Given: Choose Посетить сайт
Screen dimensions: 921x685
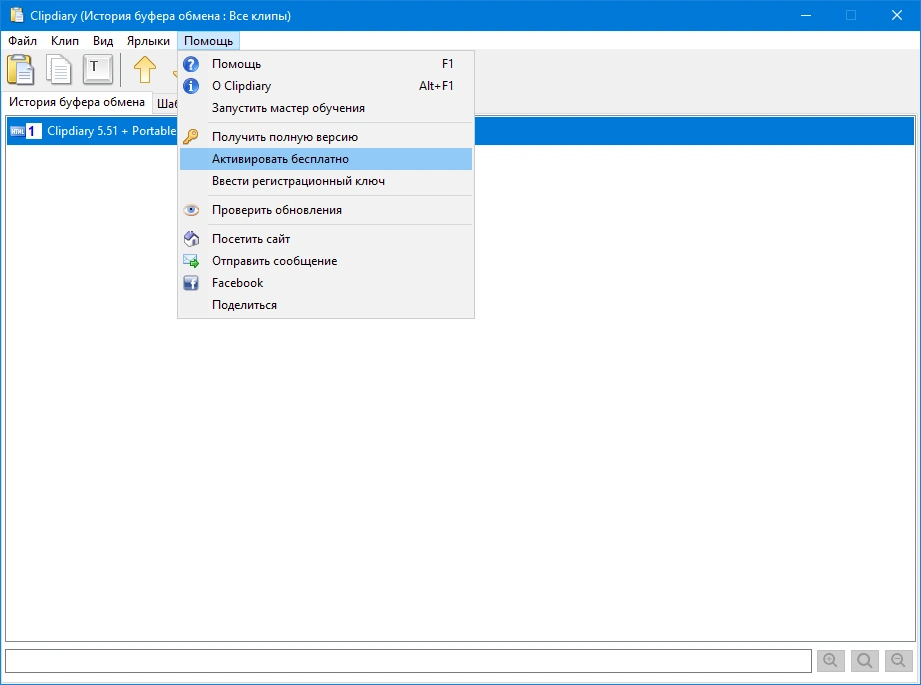Looking at the screenshot, I should click(326, 239).
